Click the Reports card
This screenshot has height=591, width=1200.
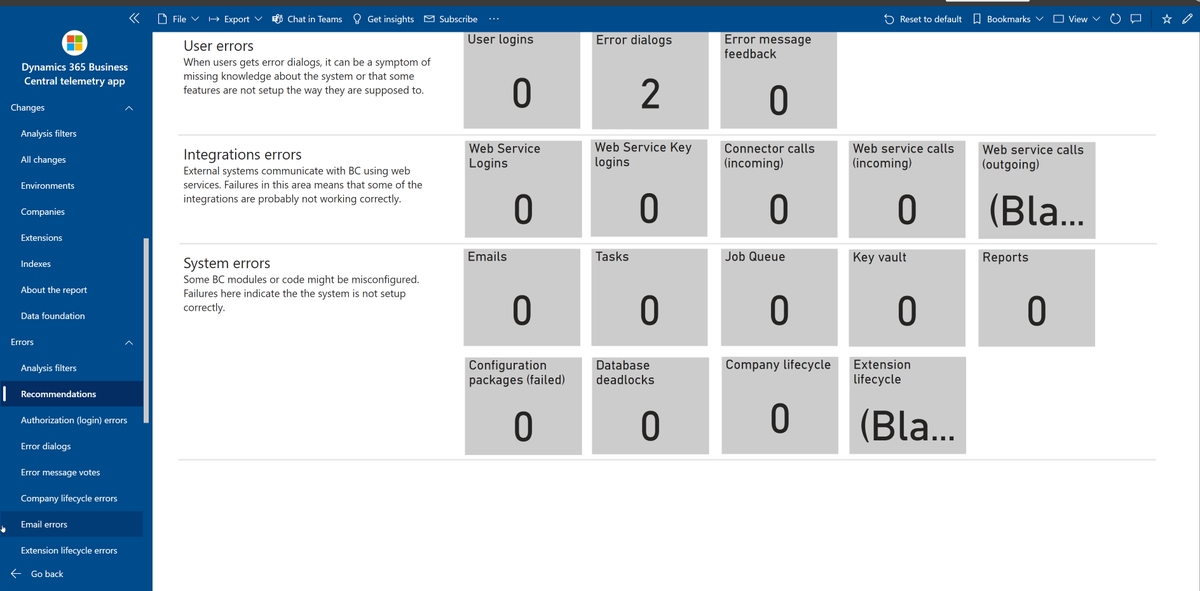[1037, 297]
